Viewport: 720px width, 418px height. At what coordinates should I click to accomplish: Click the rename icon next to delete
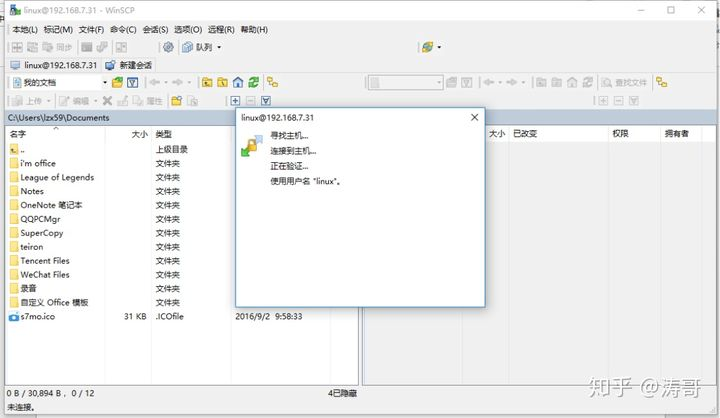tap(123, 101)
